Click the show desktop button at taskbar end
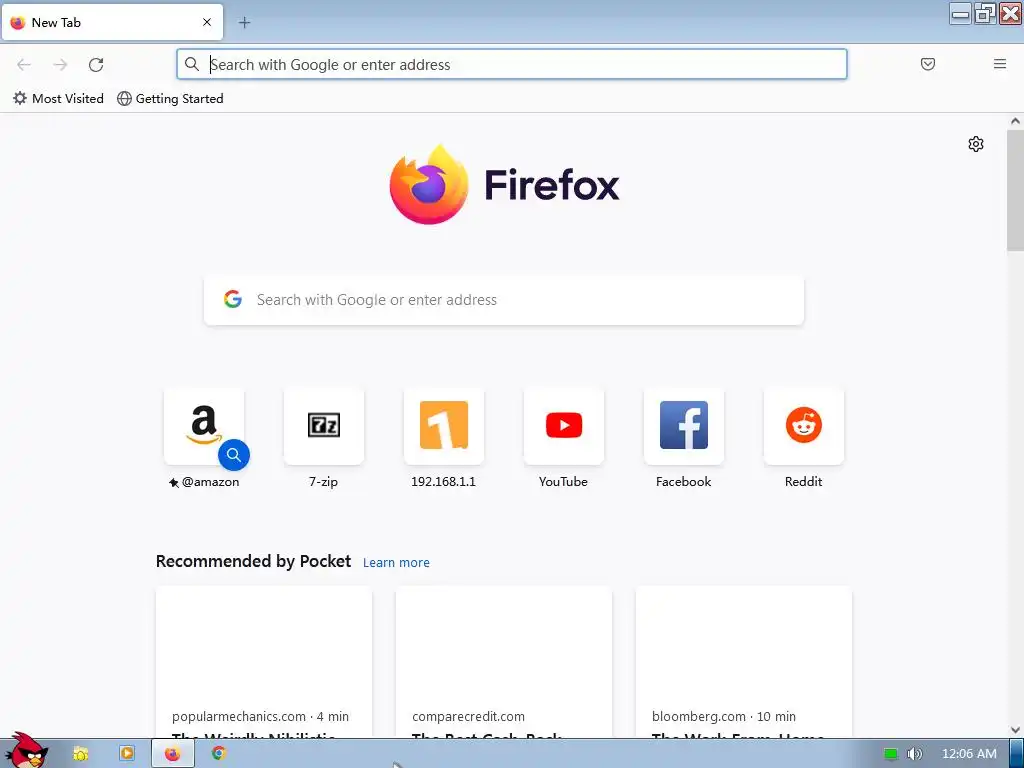Screen dimensions: 1024x768 coord(1016,754)
